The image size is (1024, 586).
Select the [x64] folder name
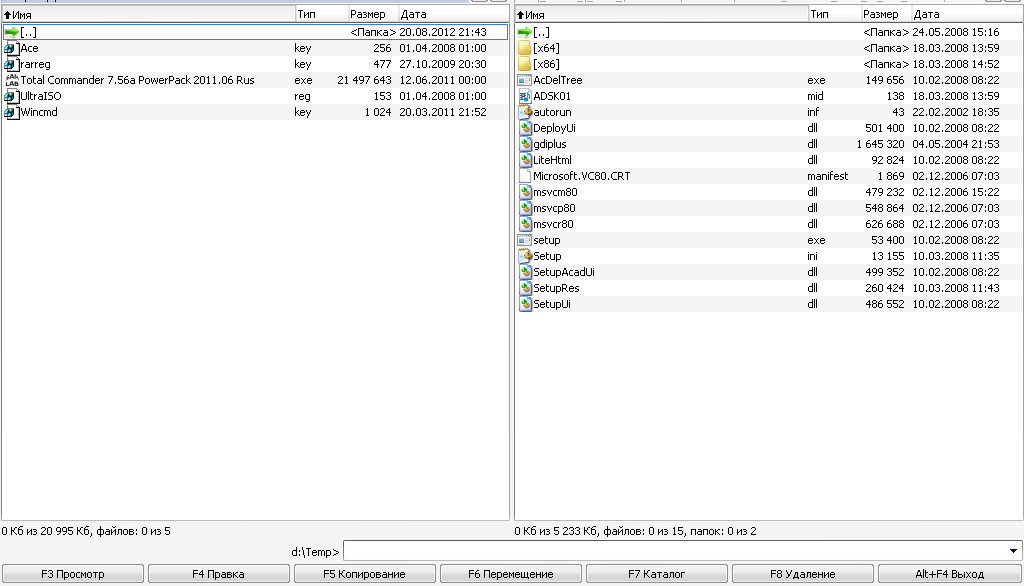[546, 48]
